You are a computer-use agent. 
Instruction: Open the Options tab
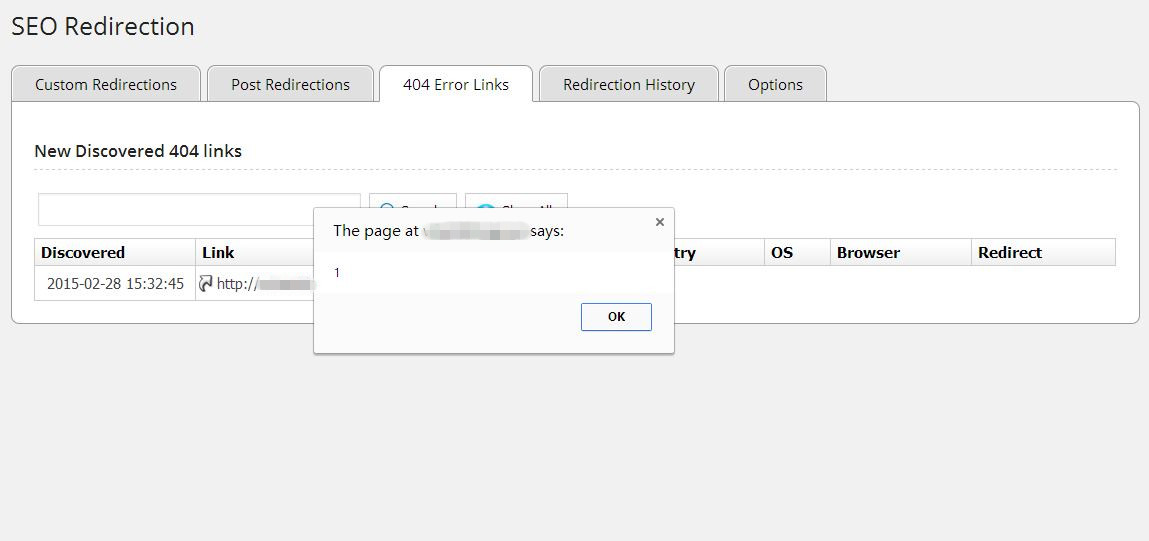point(775,84)
